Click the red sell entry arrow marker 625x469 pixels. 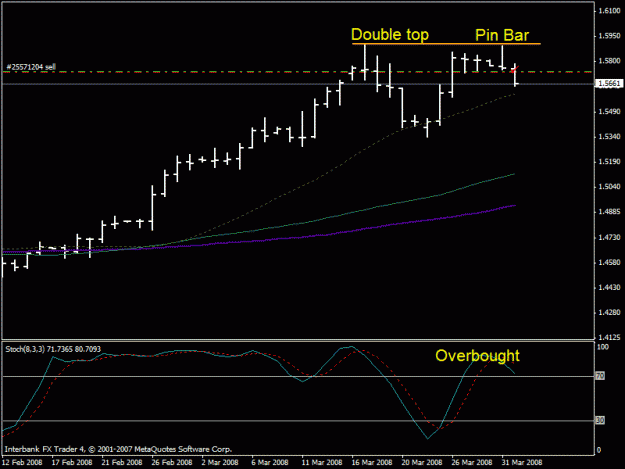point(515,70)
